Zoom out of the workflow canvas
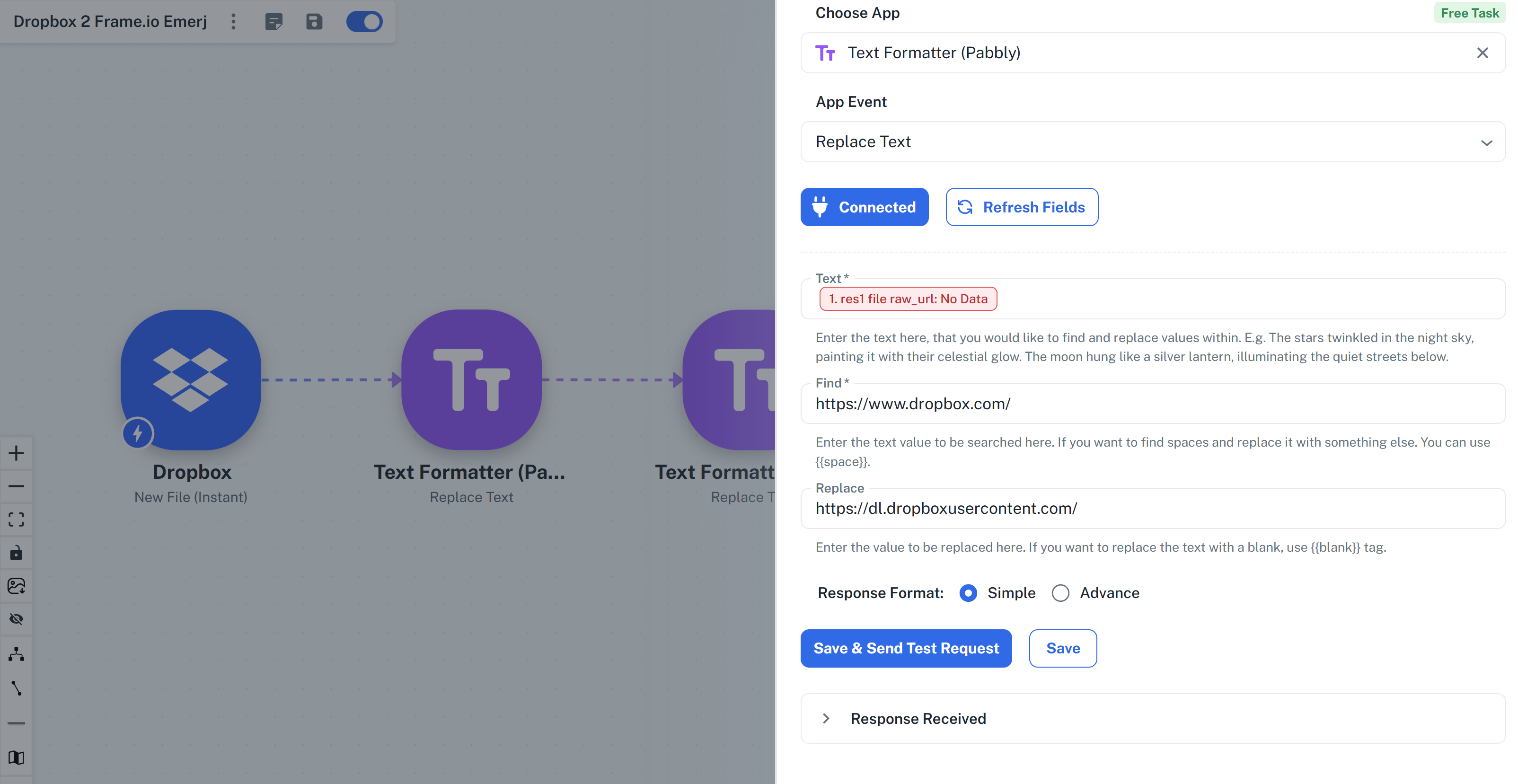The image size is (1518, 784). (x=17, y=486)
